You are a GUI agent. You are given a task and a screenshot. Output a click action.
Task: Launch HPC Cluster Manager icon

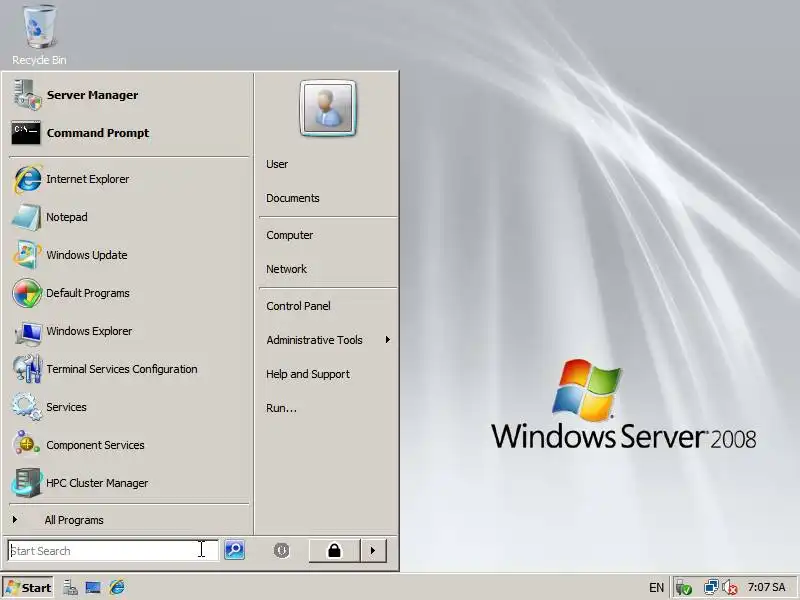coord(27,483)
